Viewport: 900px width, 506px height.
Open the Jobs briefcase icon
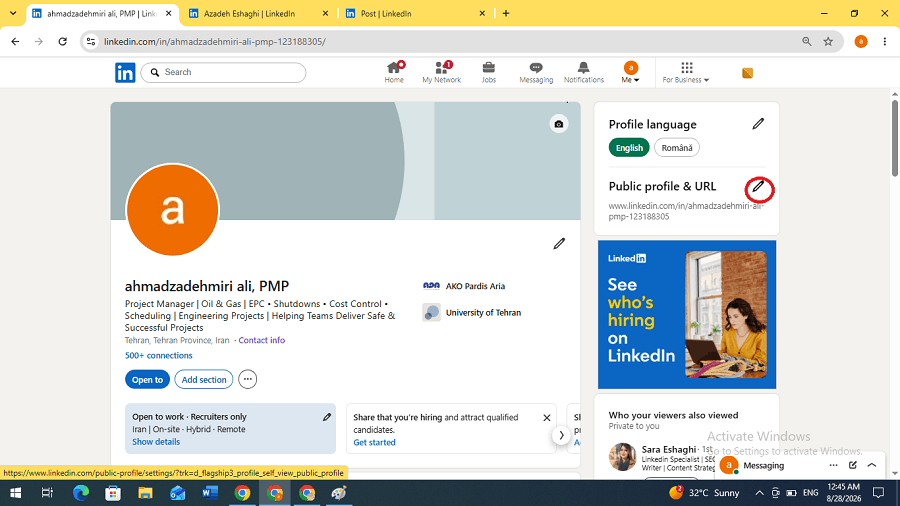point(488,72)
